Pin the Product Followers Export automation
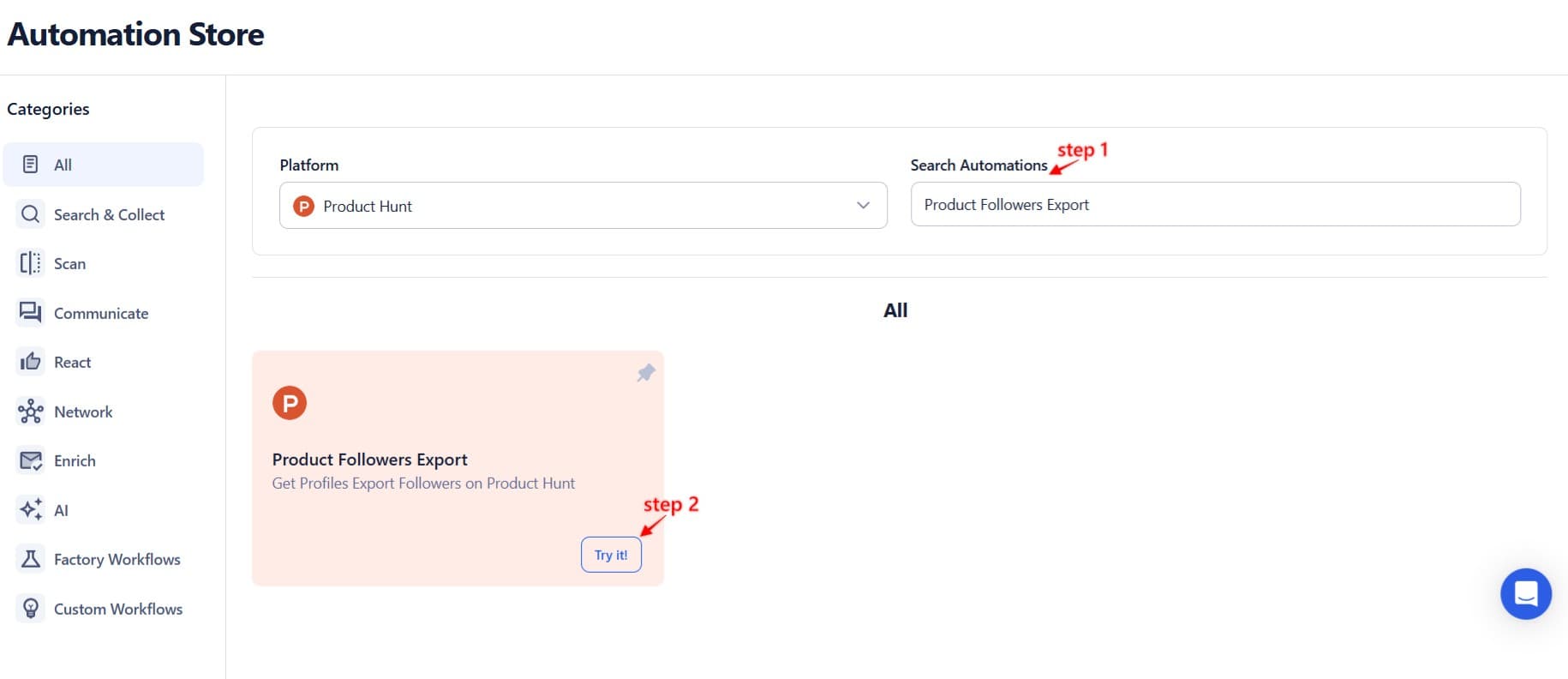This screenshot has width=1568, height=679. [645, 373]
